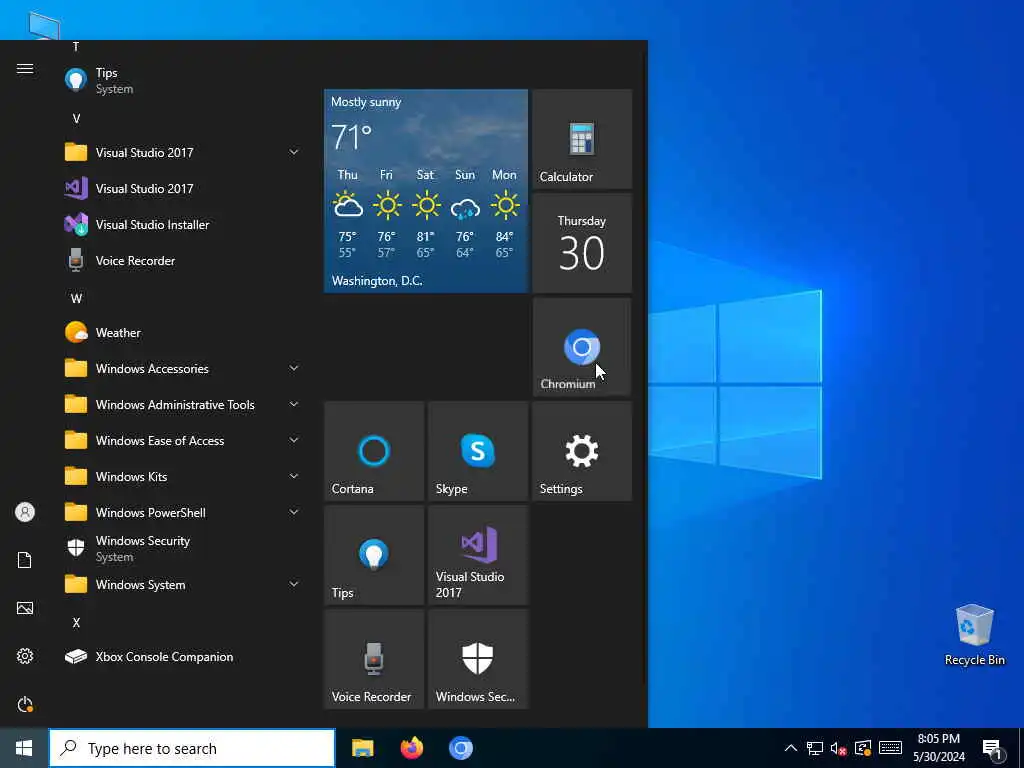Launch Visual Studio 2017 app in list
Image resolution: width=1024 pixels, height=768 pixels.
[183, 189]
